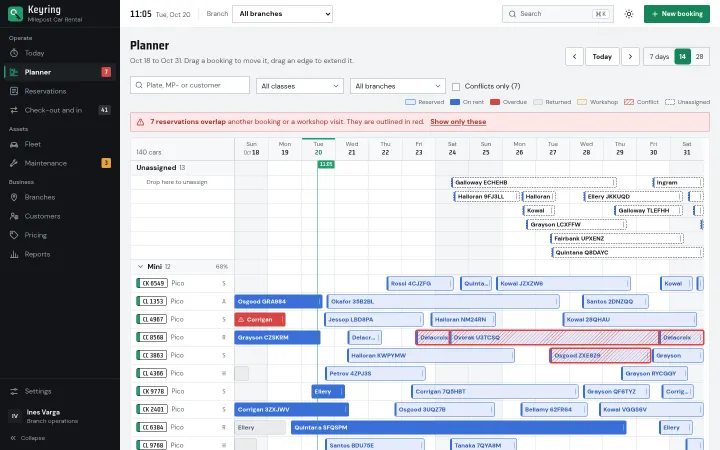Click the Tue 20 column header
The width and height of the screenshot is (720, 450).
pyautogui.click(x=318, y=148)
